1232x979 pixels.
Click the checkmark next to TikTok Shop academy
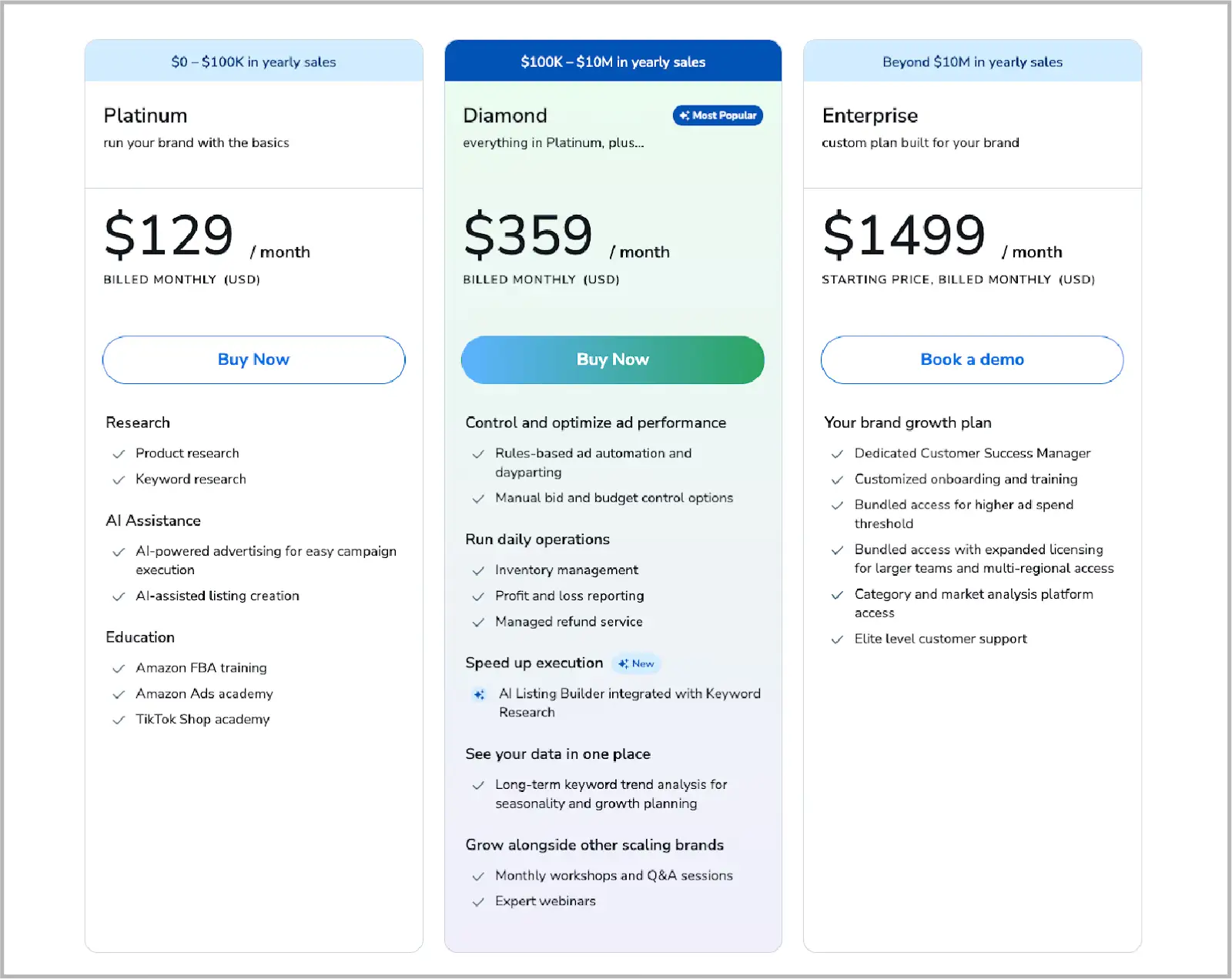[x=119, y=720]
